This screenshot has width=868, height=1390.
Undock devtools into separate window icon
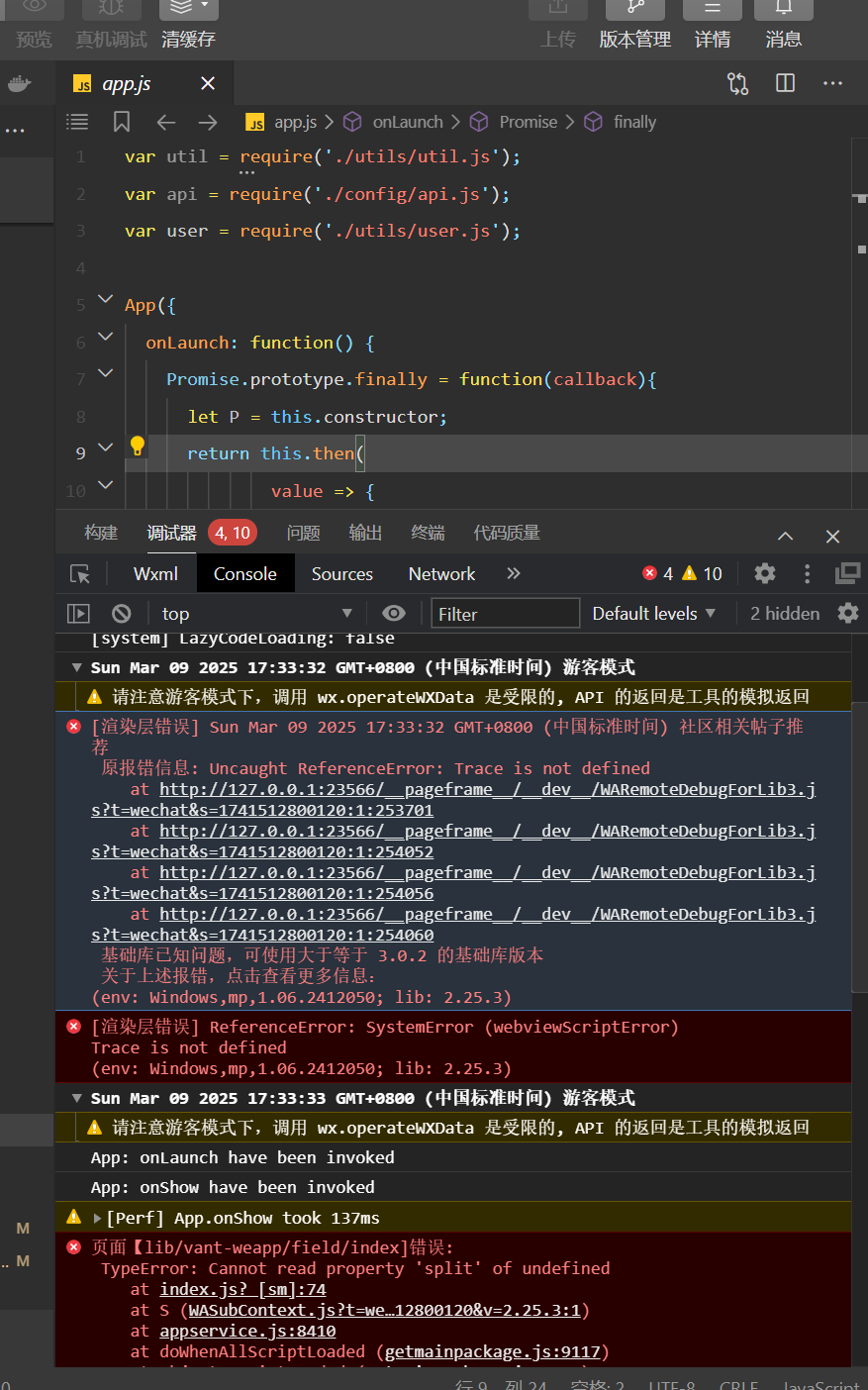[848, 573]
